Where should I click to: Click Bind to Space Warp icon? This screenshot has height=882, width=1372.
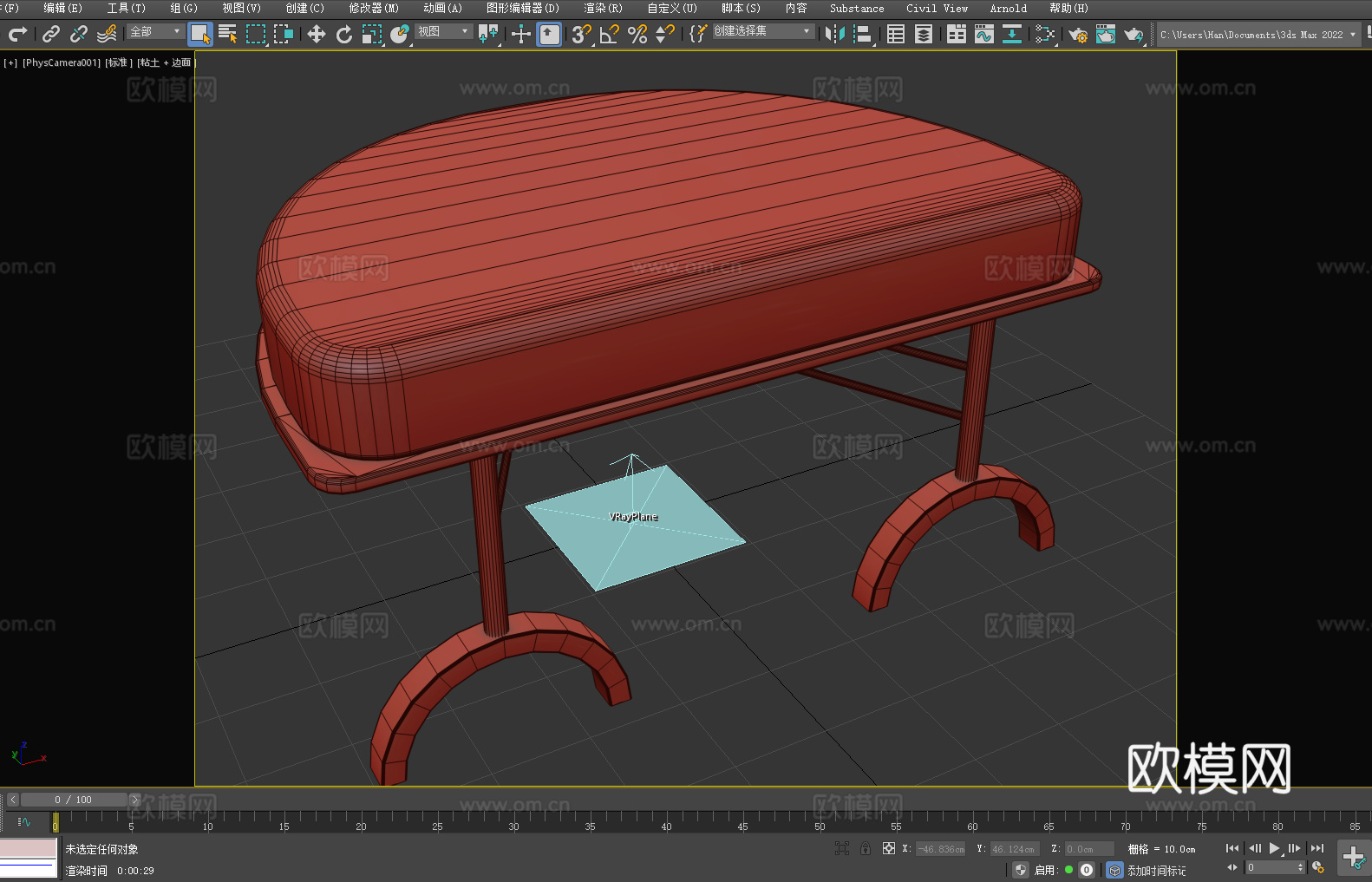[x=107, y=34]
